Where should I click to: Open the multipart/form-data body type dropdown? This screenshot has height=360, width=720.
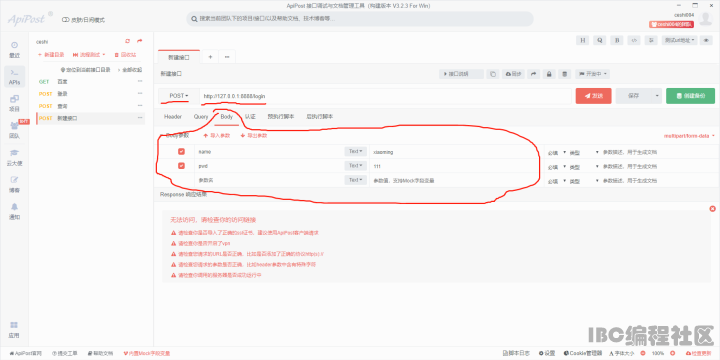[689, 136]
